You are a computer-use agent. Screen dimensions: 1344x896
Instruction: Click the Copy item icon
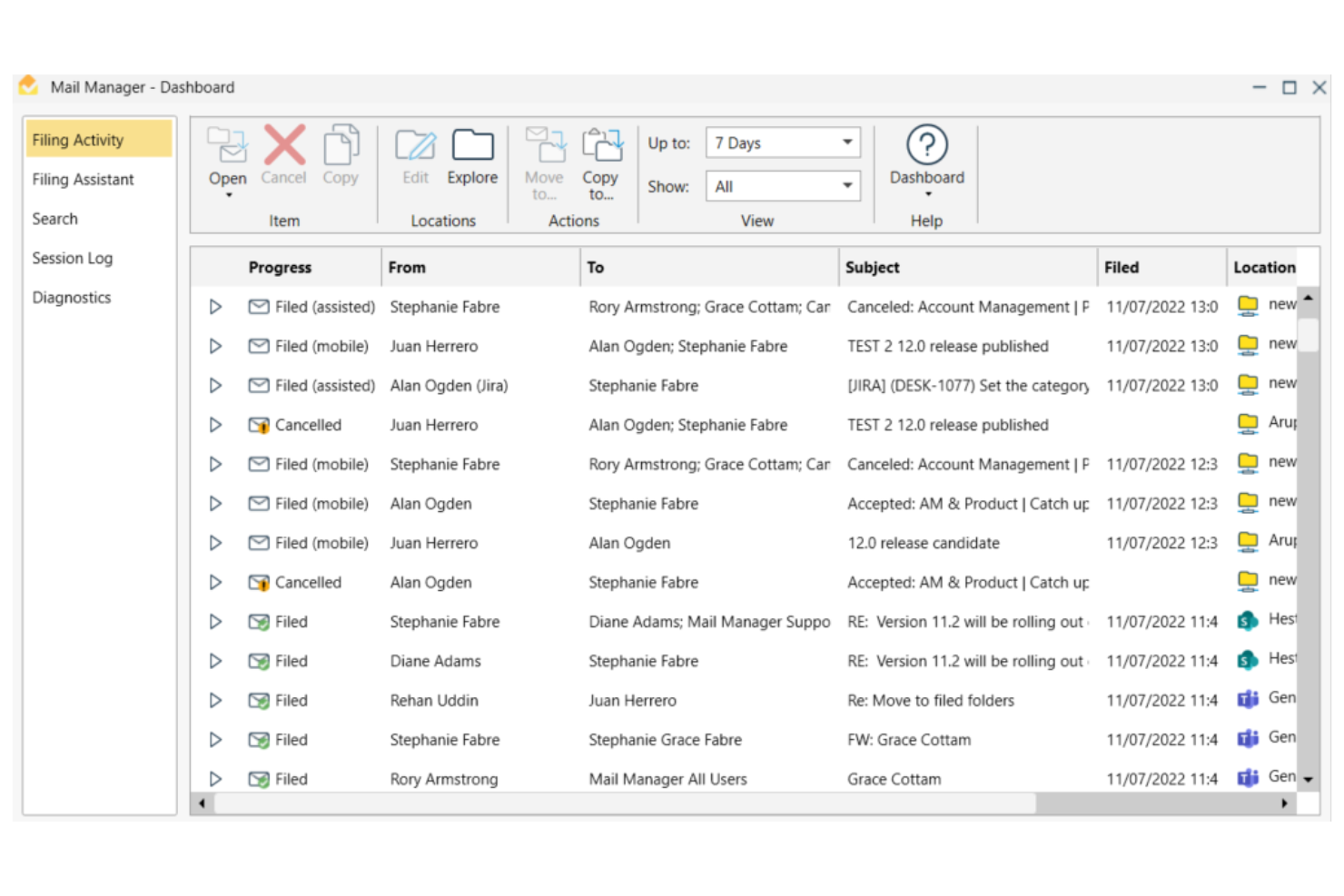pos(341,144)
